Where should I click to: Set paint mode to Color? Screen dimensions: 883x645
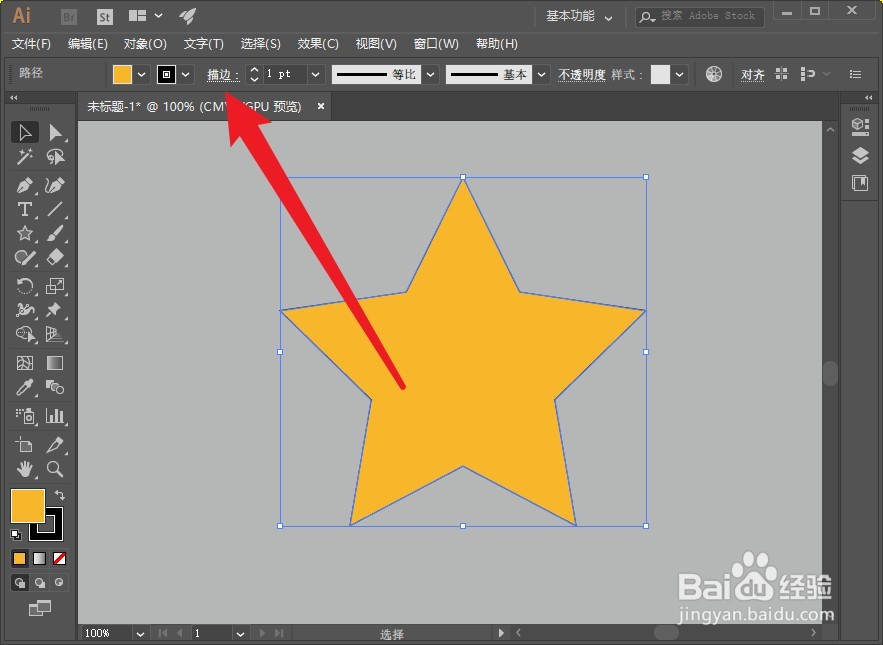coord(19,558)
